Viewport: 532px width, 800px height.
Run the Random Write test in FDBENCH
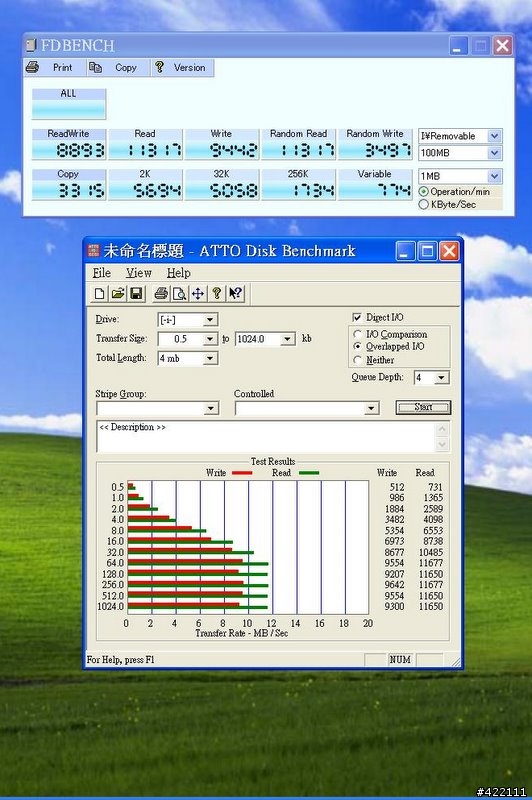point(375,144)
